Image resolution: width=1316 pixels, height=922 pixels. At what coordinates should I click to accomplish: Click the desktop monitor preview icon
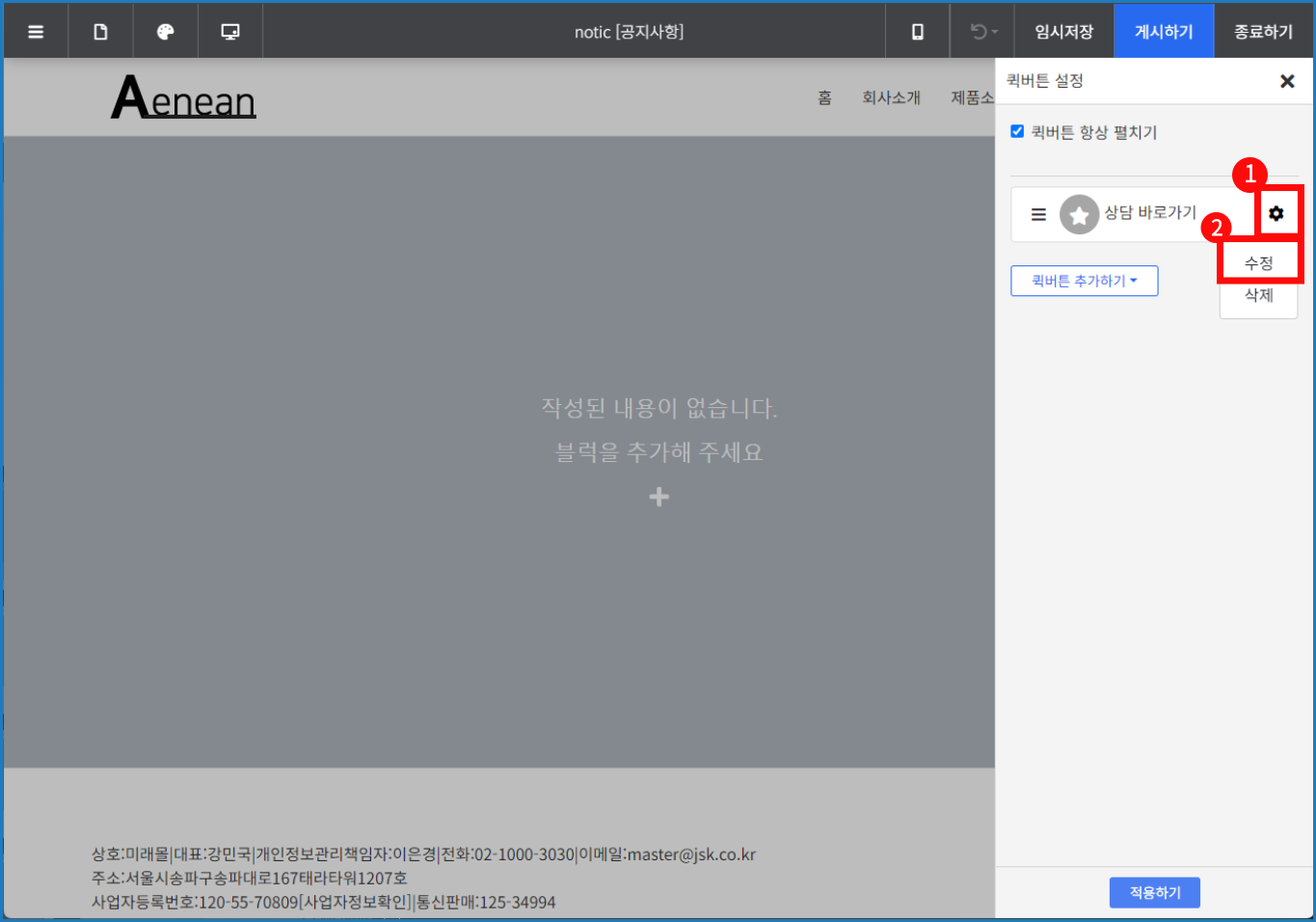point(230,32)
